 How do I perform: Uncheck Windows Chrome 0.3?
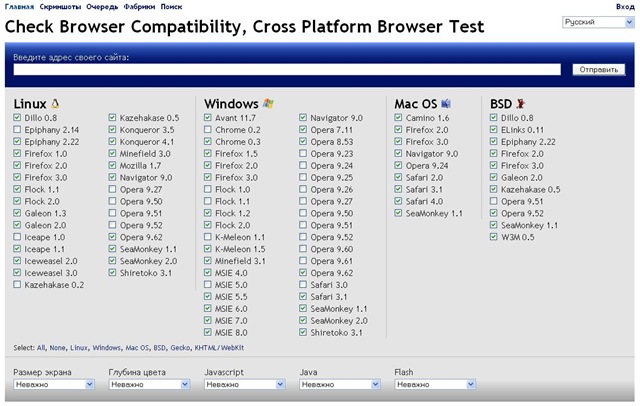tap(208, 142)
